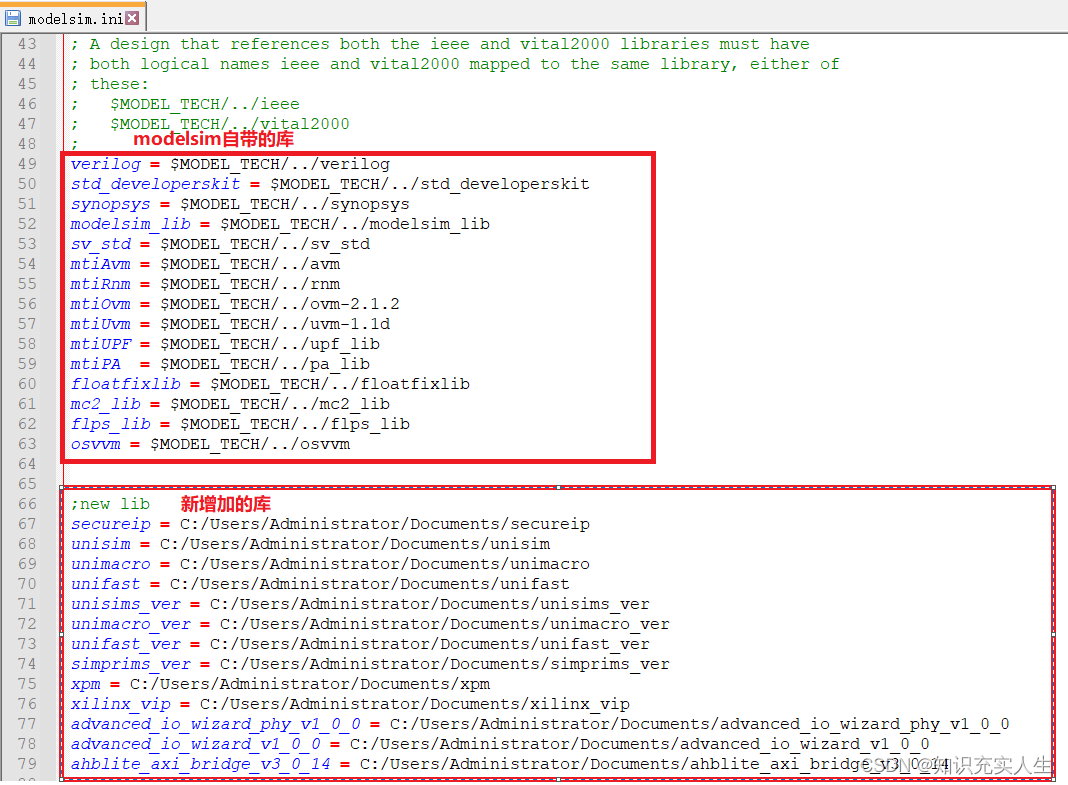
Task: Click the '$MODEL_TECH/../uvm-1.1d' path value
Action: tap(275, 324)
